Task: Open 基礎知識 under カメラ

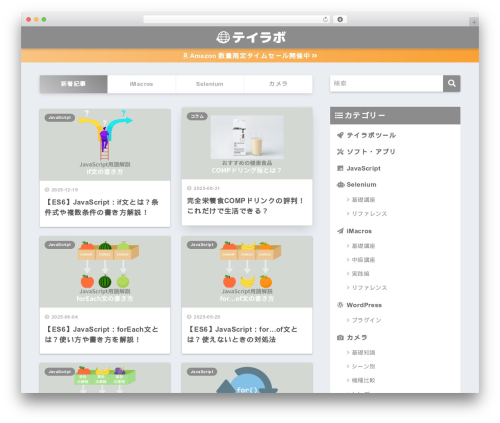Action: click(363, 353)
